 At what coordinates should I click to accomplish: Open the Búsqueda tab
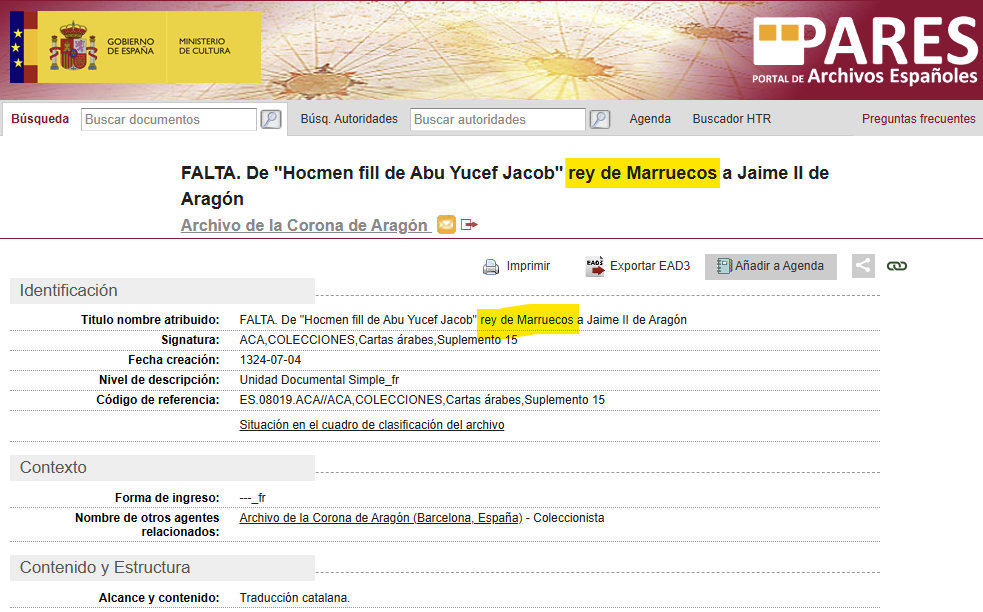click(x=40, y=119)
